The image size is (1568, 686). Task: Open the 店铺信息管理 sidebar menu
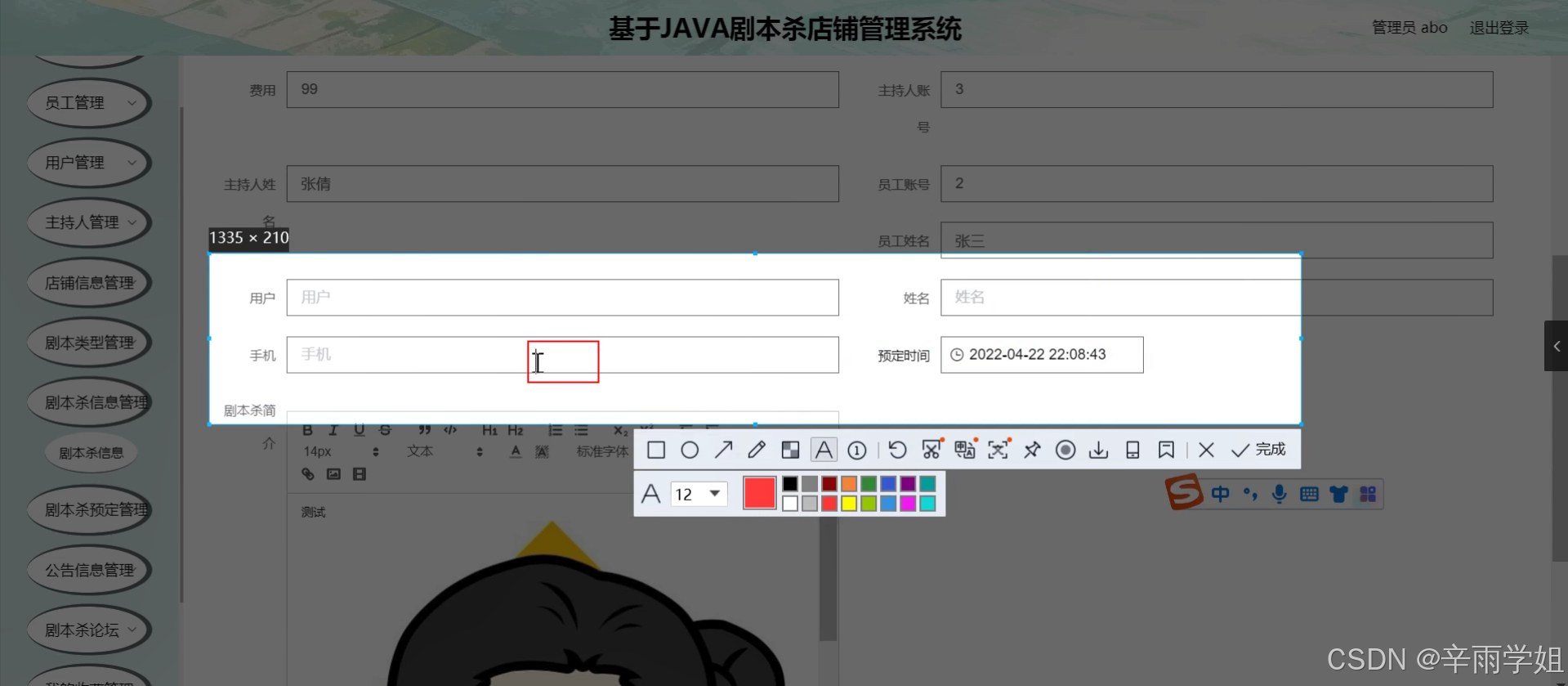89,283
